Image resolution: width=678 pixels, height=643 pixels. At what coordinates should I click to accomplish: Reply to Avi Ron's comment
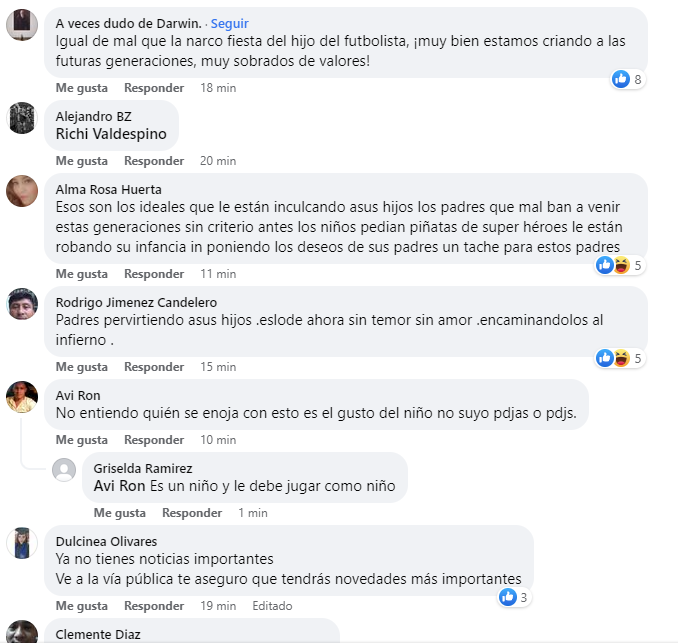(x=154, y=440)
